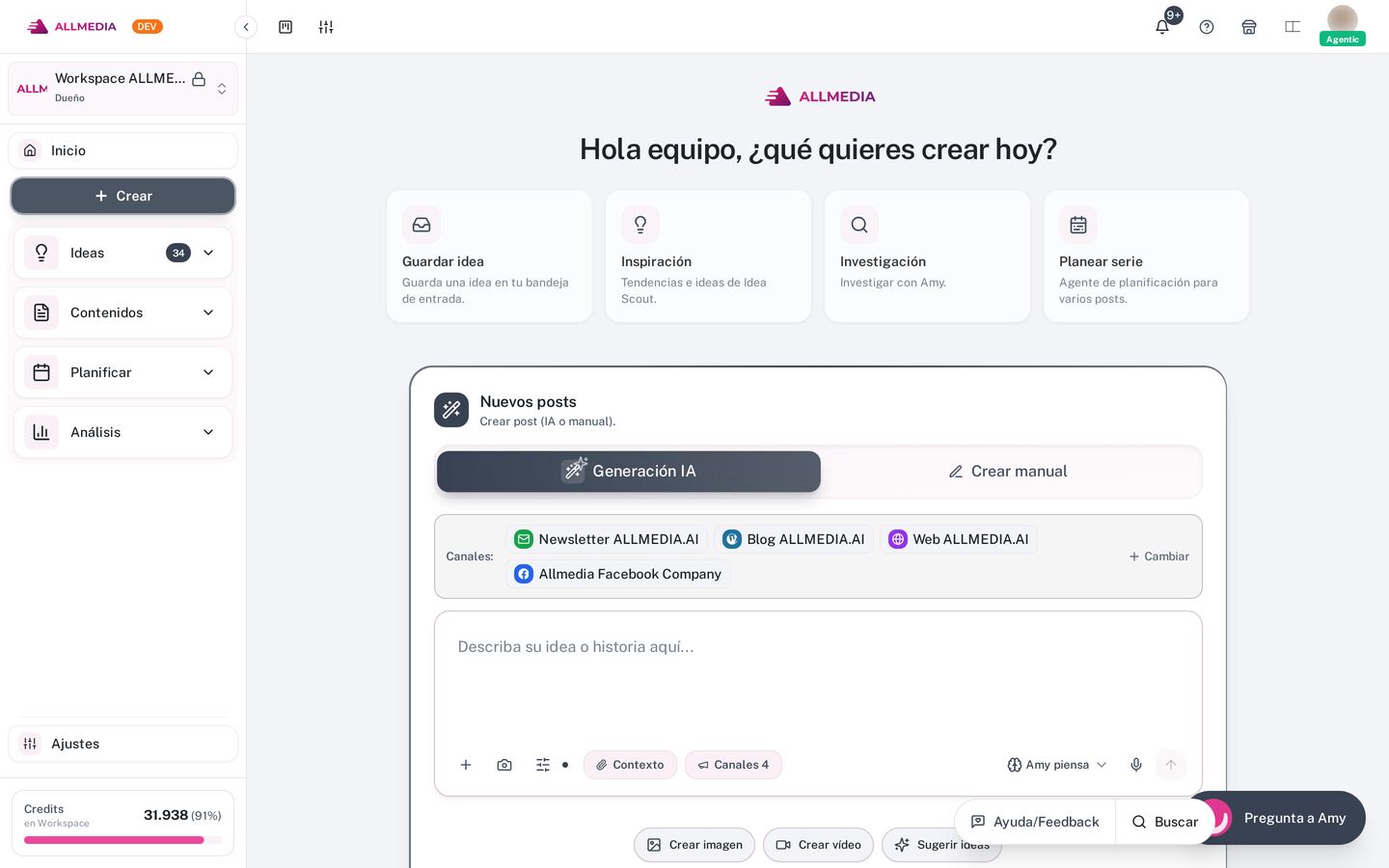Select the Web ALLMEDIA.AI channel chip

(959, 539)
